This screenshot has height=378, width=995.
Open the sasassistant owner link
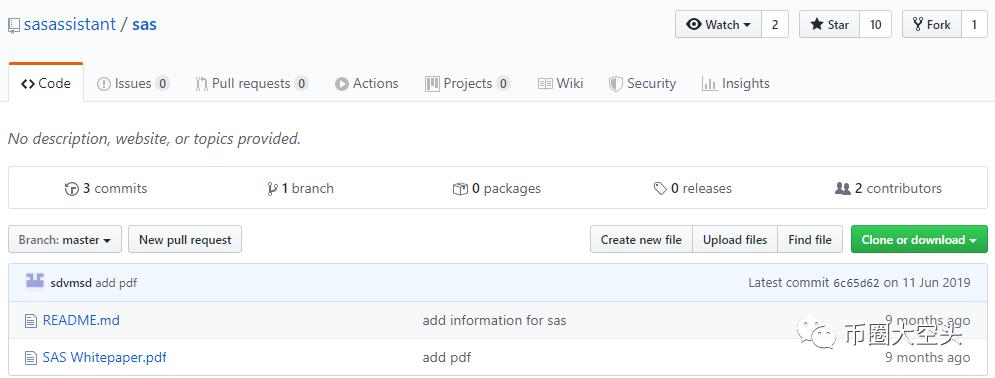pyautogui.click(x=70, y=25)
